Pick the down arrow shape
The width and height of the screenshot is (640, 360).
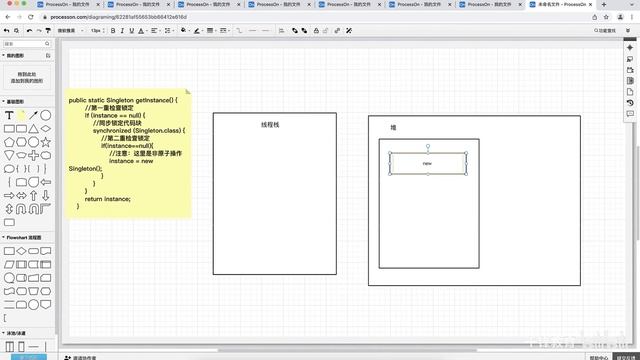click(46, 196)
